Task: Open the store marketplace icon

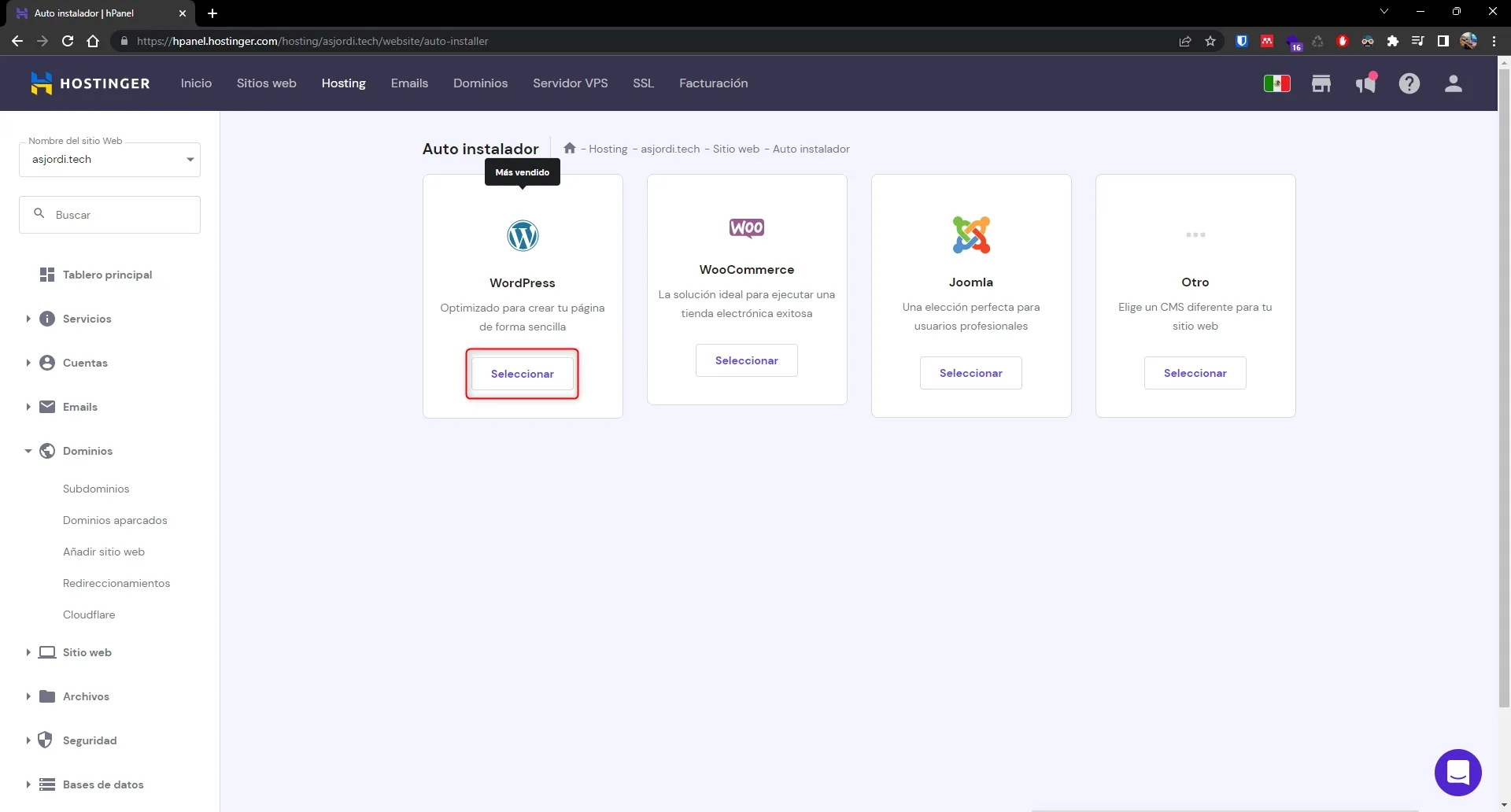Action: [x=1321, y=83]
